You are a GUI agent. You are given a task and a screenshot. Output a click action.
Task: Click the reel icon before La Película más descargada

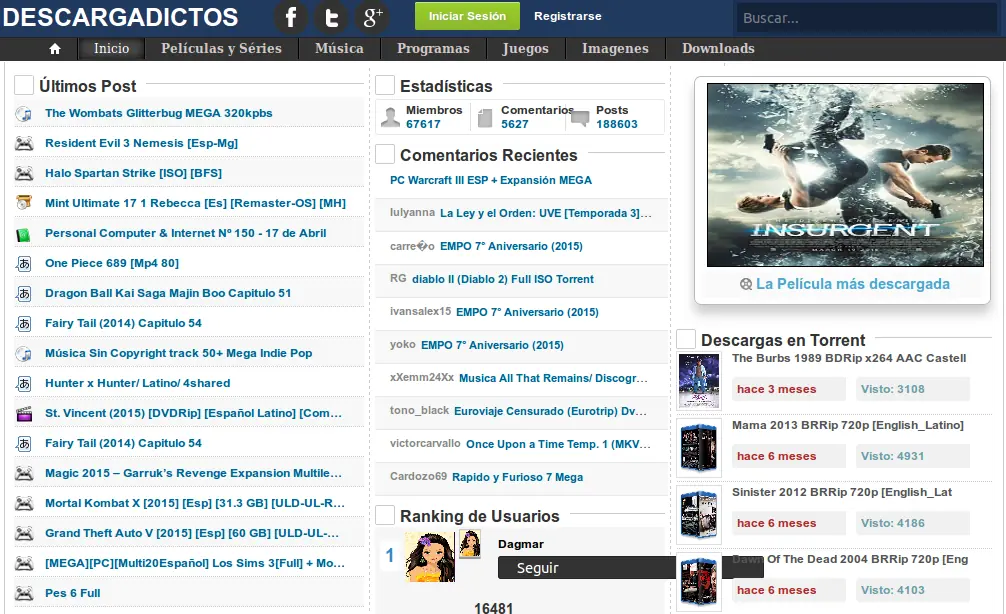pyautogui.click(x=746, y=284)
